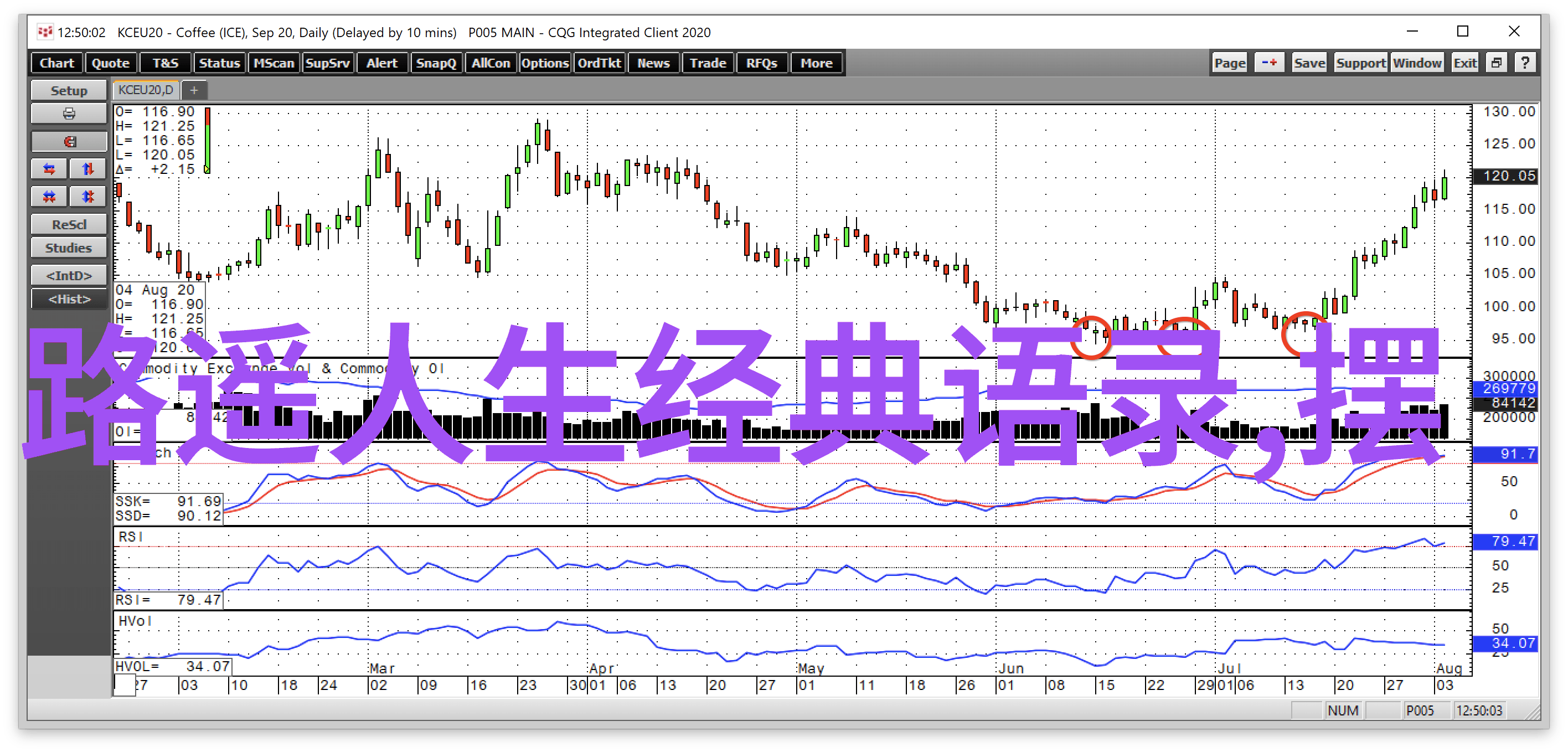Click the horizontal expand arrows icon
Image resolution: width=1568 pixels, height=752 pixels.
point(49,169)
